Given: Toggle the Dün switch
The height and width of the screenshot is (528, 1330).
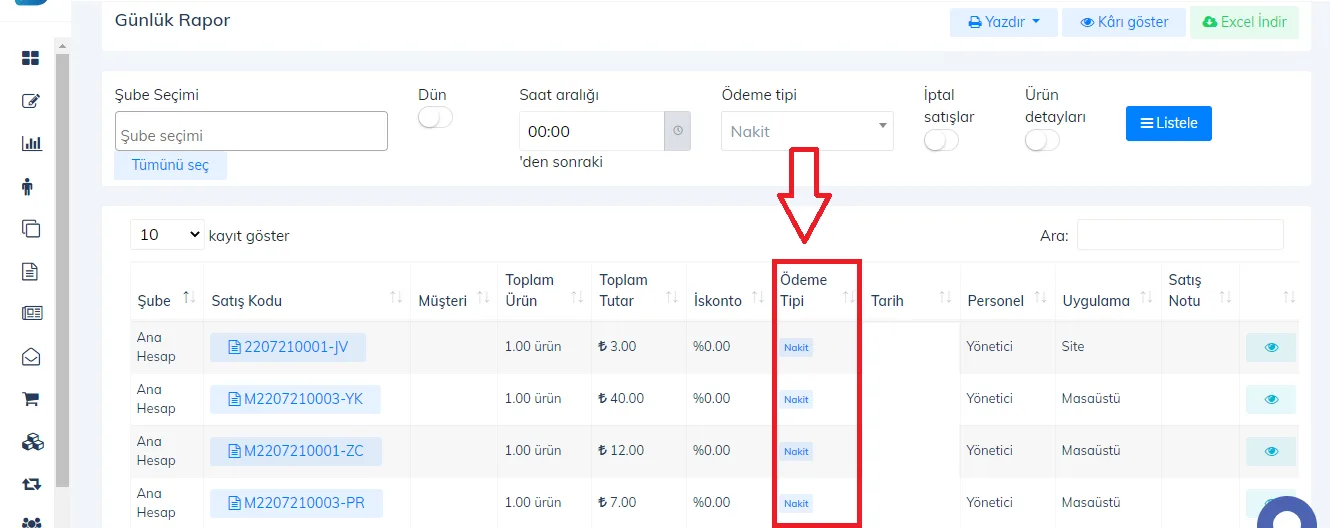Looking at the screenshot, I should click(435, 118).
